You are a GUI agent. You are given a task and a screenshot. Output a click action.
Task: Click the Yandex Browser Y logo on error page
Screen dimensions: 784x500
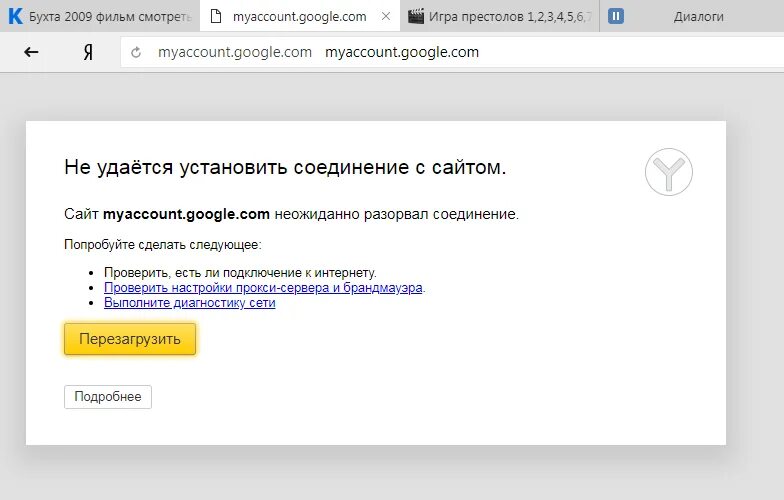pos(668,172)
